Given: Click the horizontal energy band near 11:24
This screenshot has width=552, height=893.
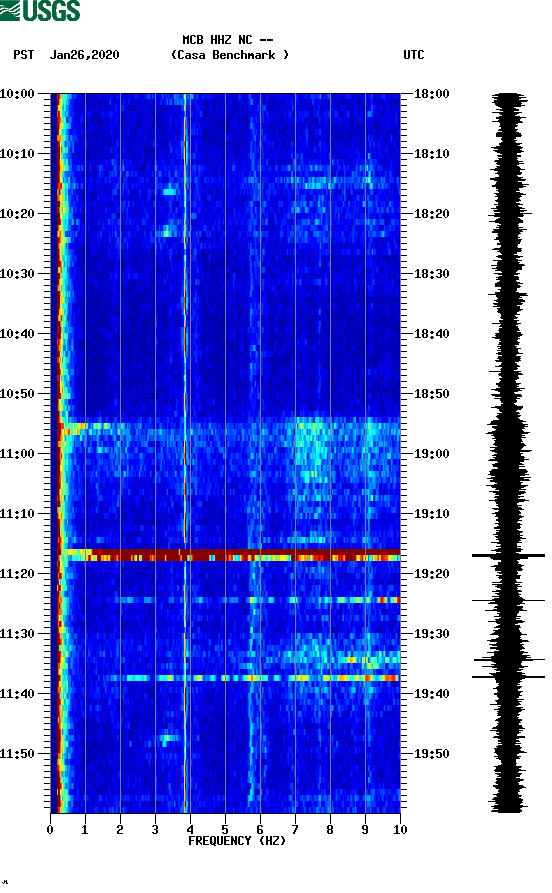Looking at the screenshot, I should pos(259,600).
